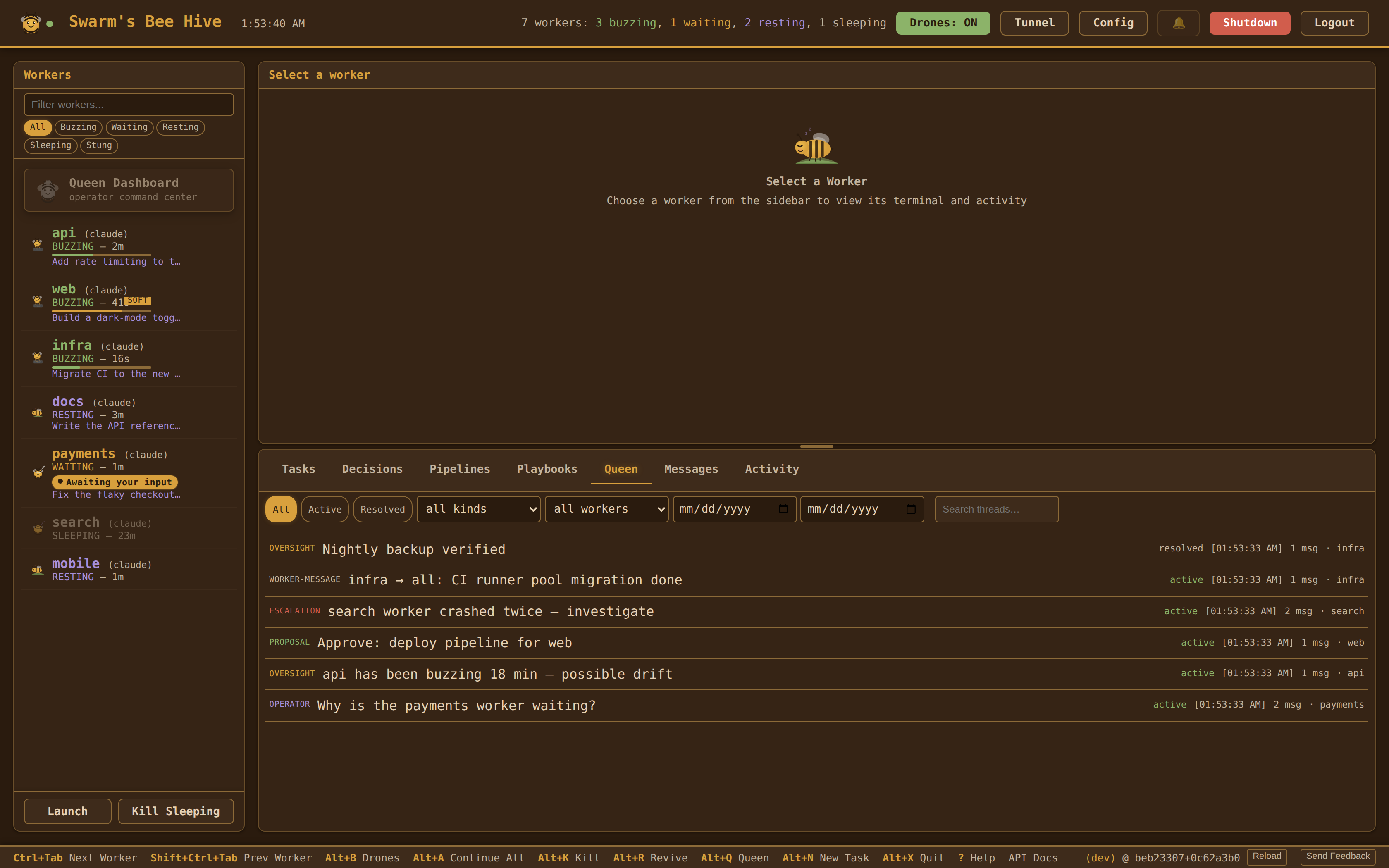
Task: Open the calendar picker on second date field
Action: coord(910,509)
